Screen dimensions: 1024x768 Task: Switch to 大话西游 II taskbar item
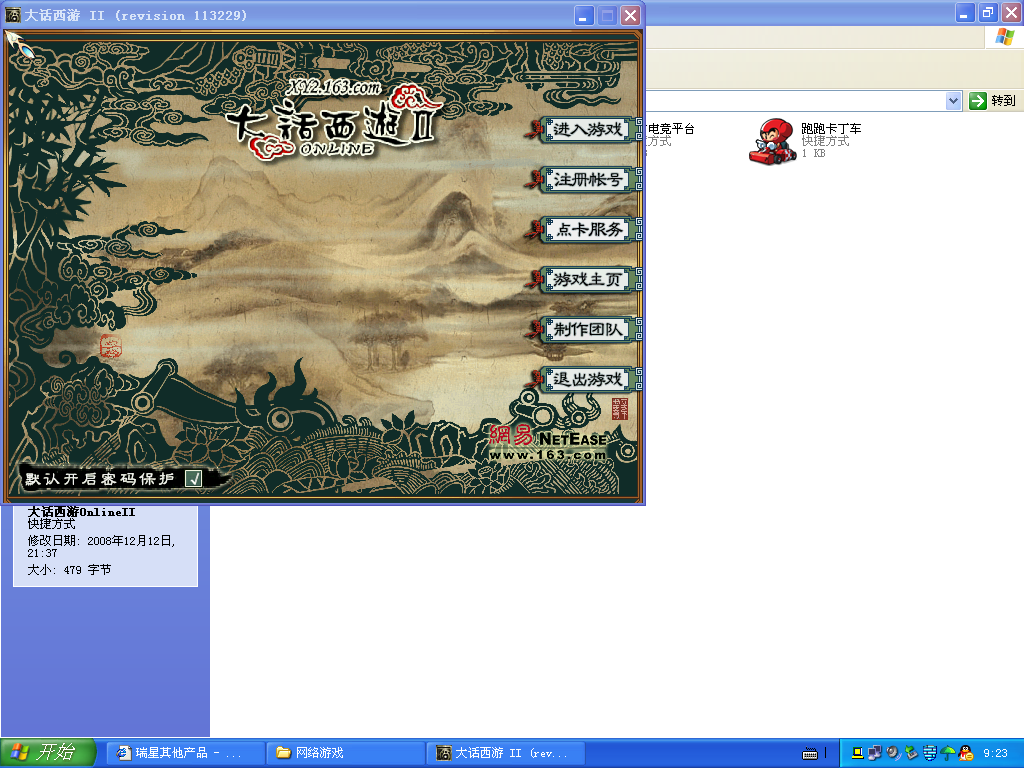(506, 753)
